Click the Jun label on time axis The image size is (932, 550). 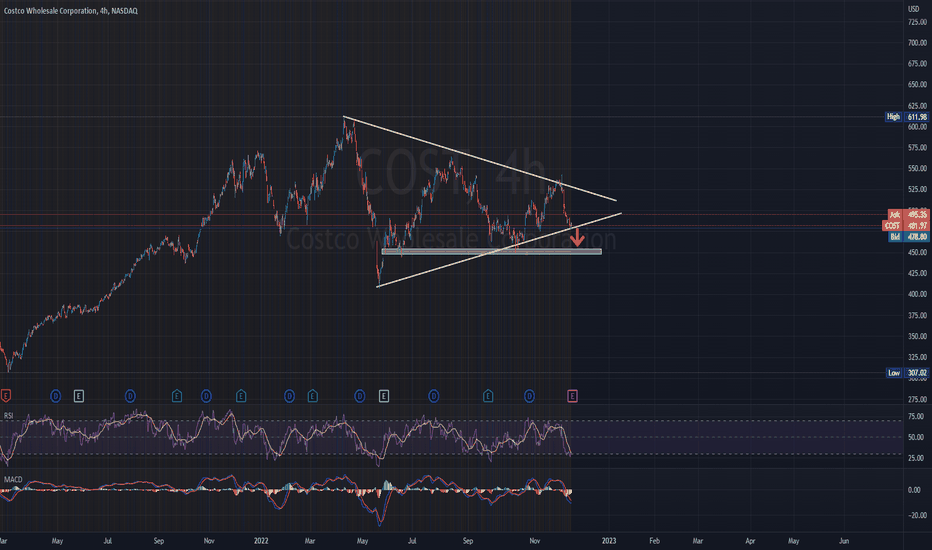click(843, 541)
